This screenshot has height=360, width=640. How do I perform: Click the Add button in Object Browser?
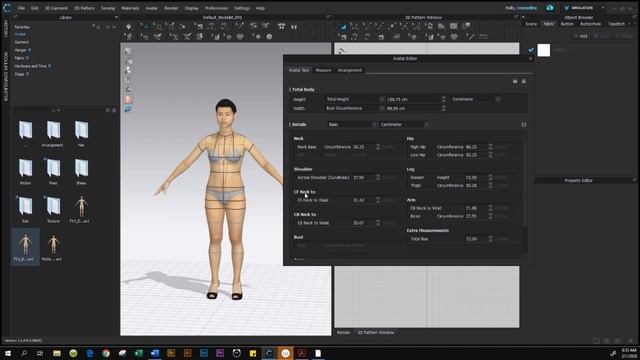581,36
